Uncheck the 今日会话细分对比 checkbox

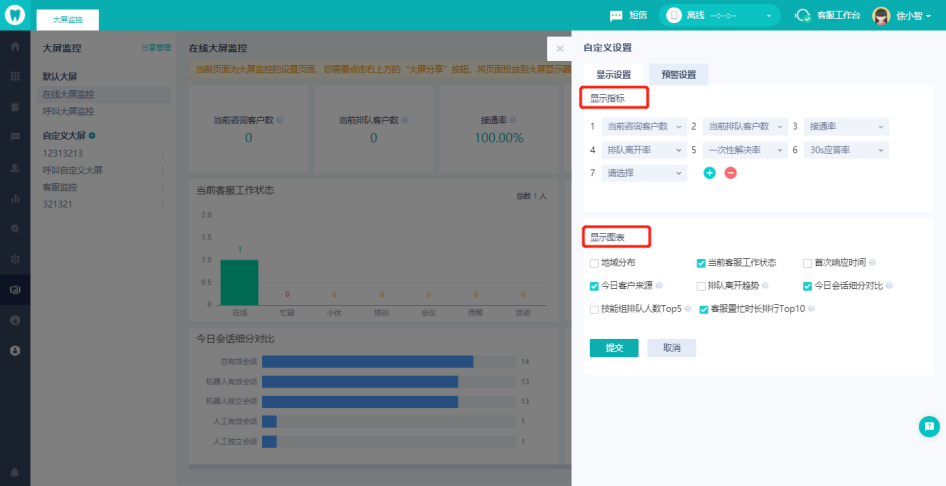[807, 286]
